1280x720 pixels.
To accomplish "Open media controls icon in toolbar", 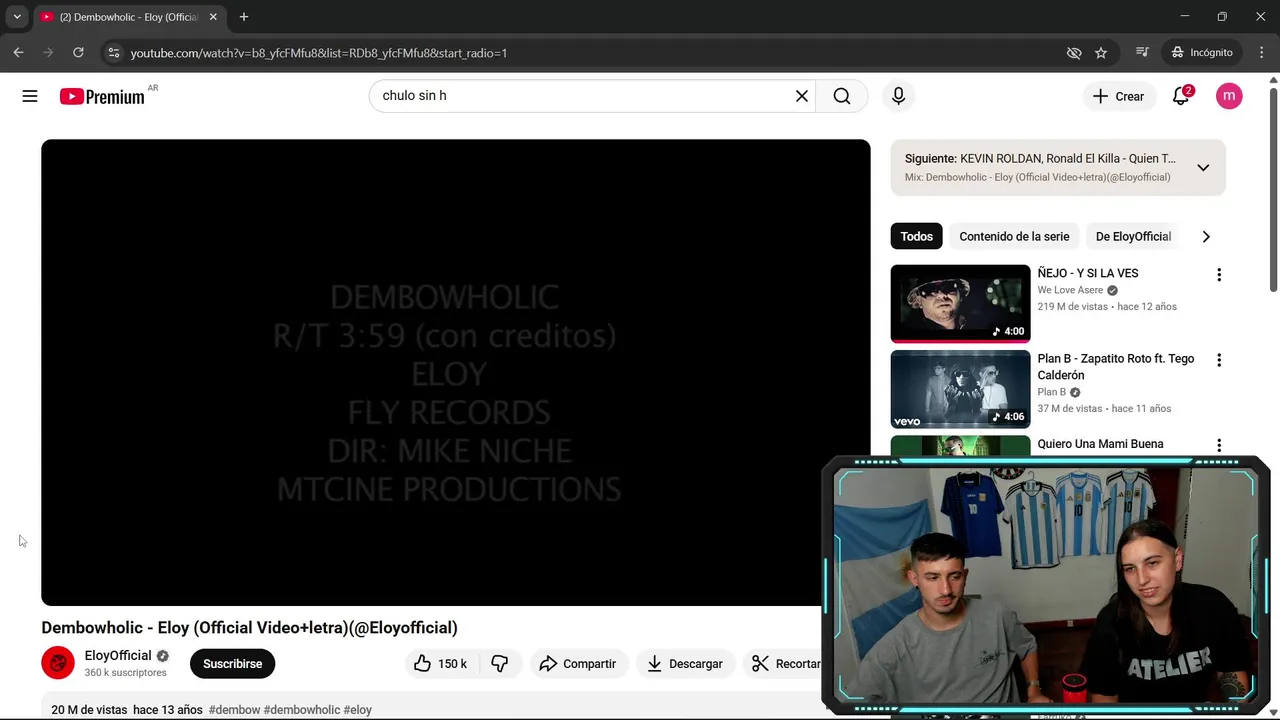I will 1142,52.
